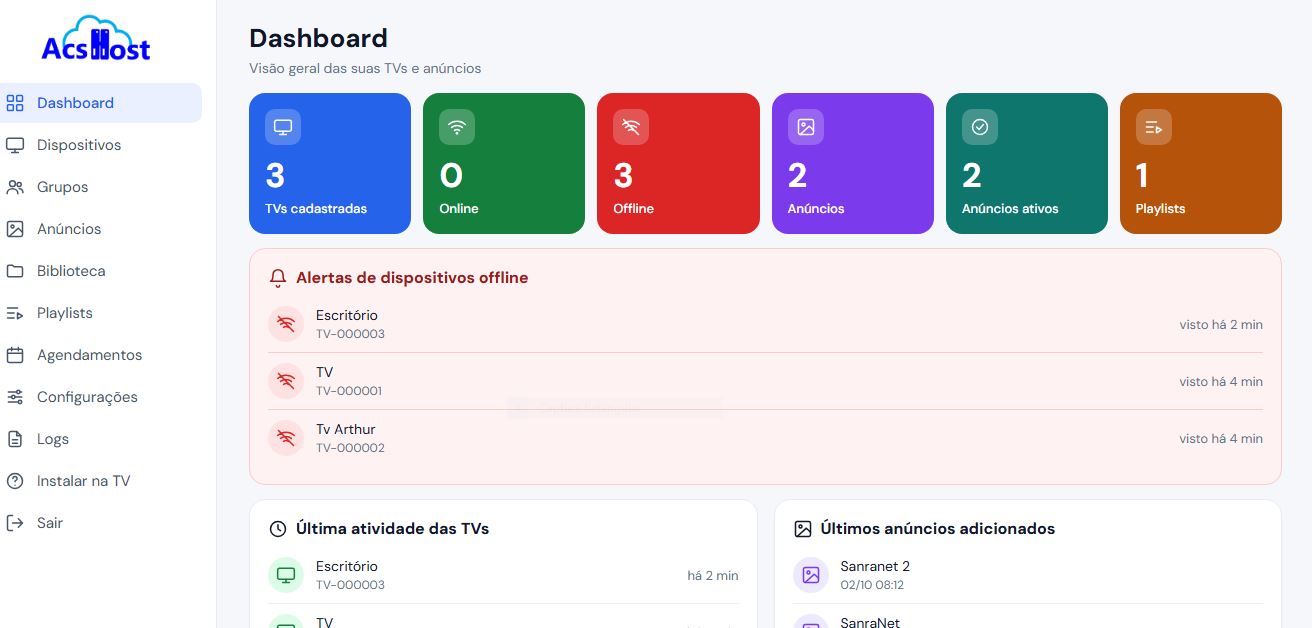
Task: Click the red Offline stat card
Action: pyautogui.click(x=678, y=164)
